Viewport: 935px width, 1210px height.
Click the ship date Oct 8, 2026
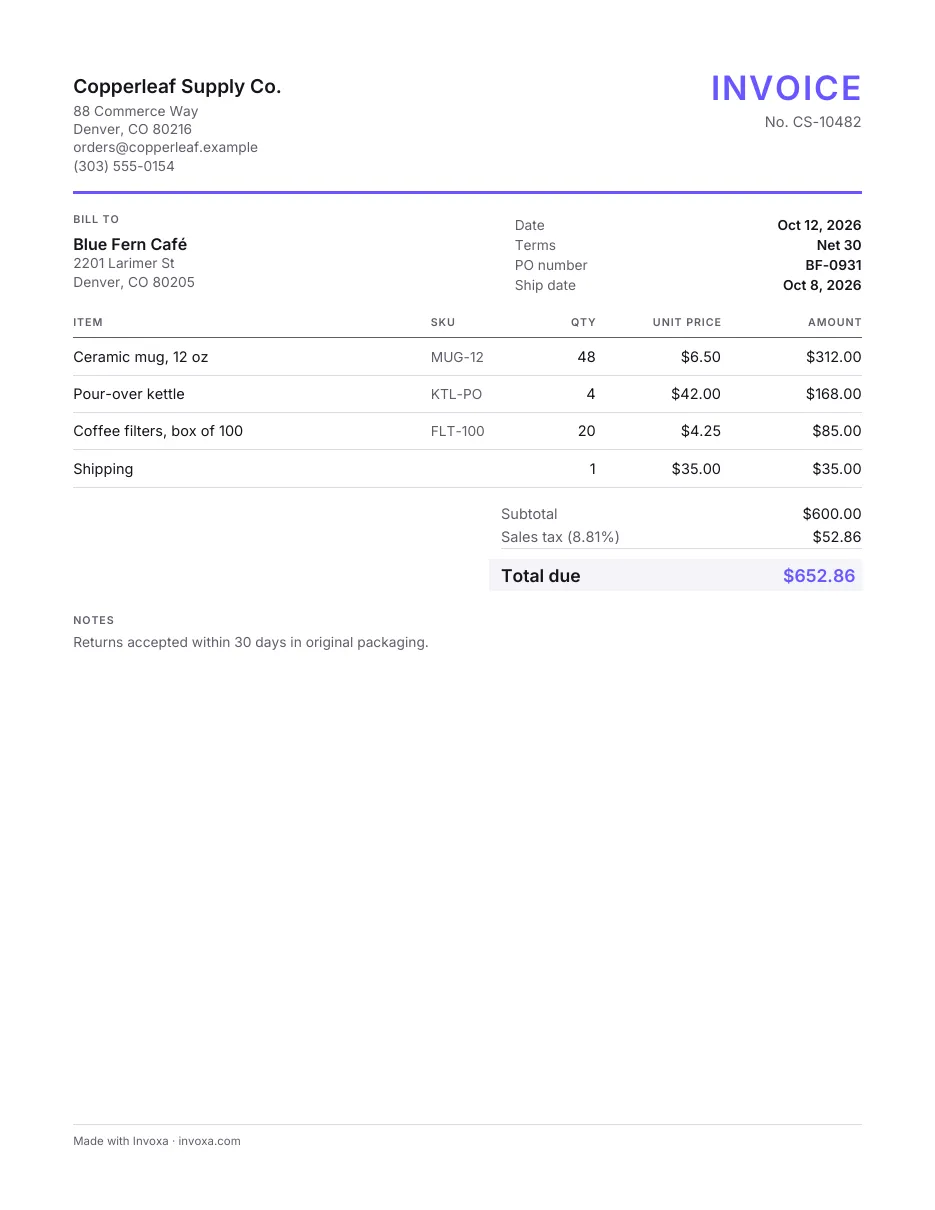pyautogui.click(x=822, y=285)
